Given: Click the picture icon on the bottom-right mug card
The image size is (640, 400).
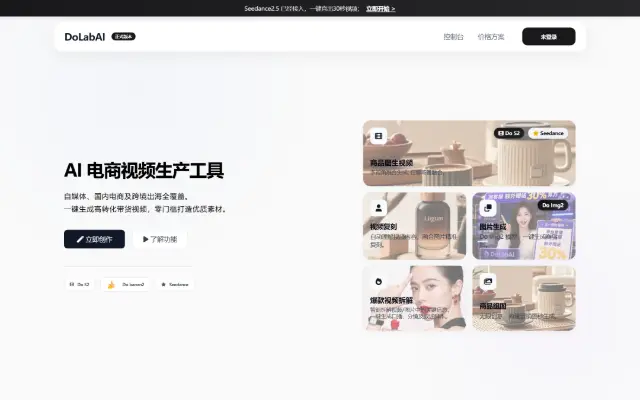Looking at the screenshot, I should (488, 281).
